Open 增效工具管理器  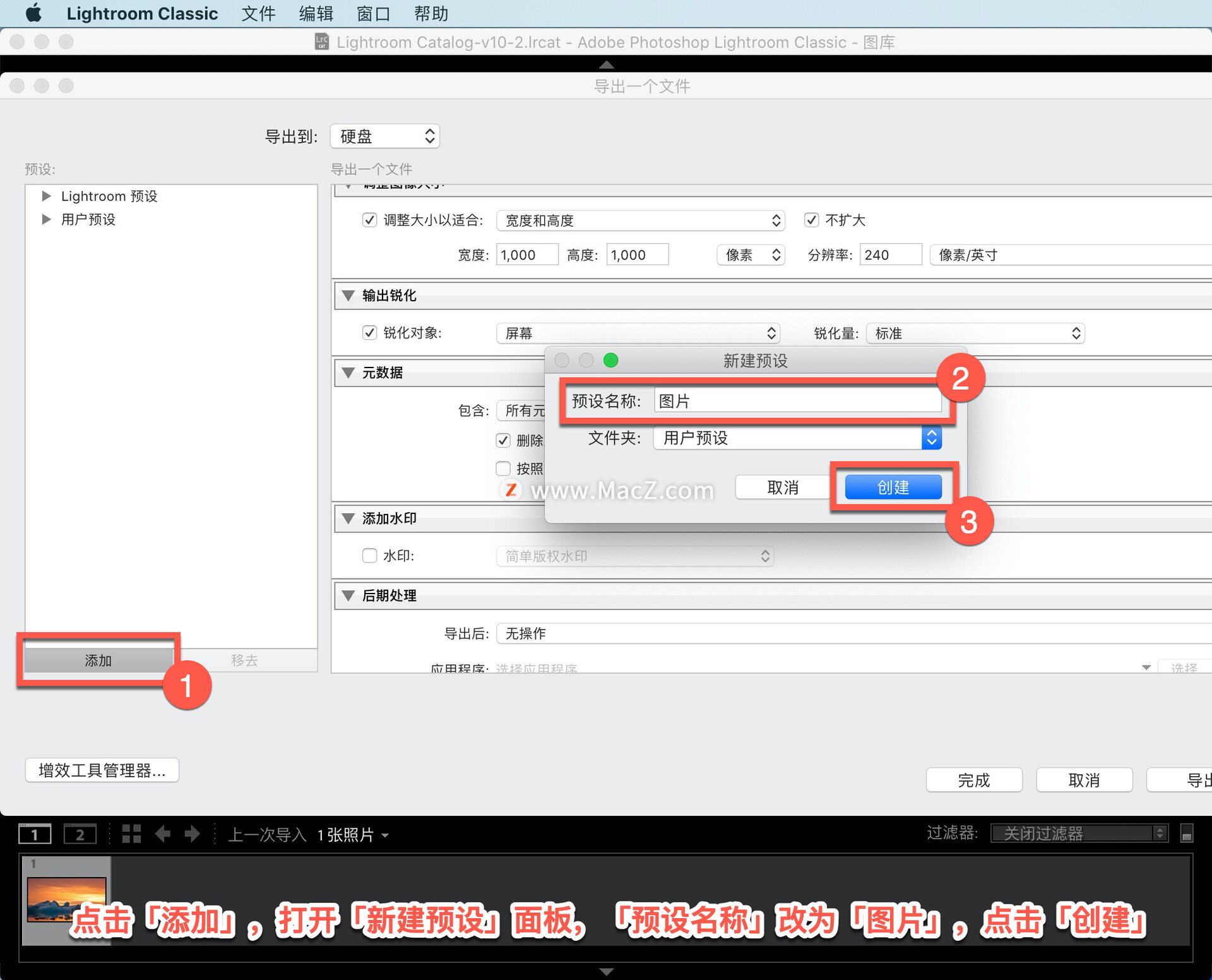[102, 770]
